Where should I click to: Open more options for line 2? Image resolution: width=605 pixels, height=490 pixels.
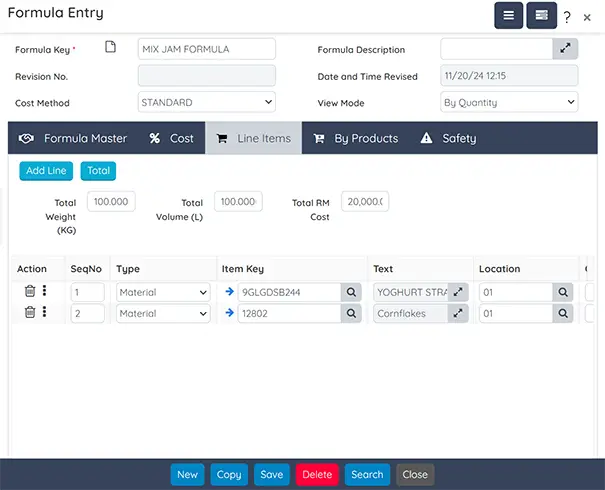[x=45, y=313]
